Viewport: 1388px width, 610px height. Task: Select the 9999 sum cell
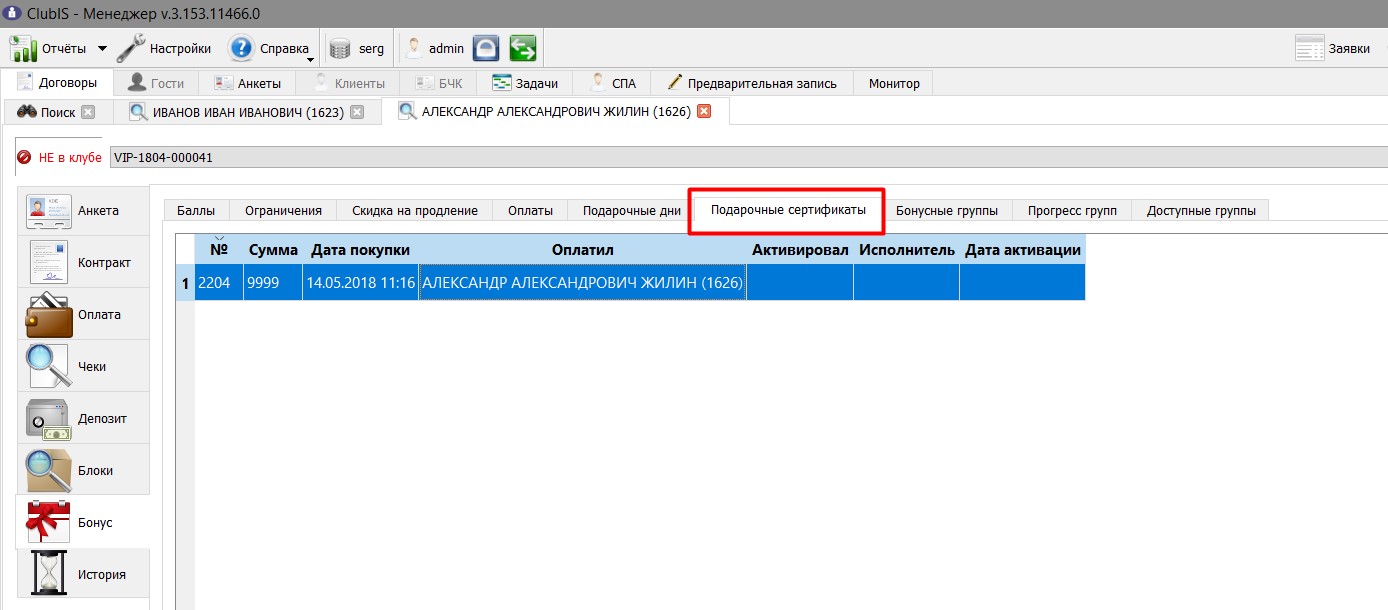(x=273, y=283)
